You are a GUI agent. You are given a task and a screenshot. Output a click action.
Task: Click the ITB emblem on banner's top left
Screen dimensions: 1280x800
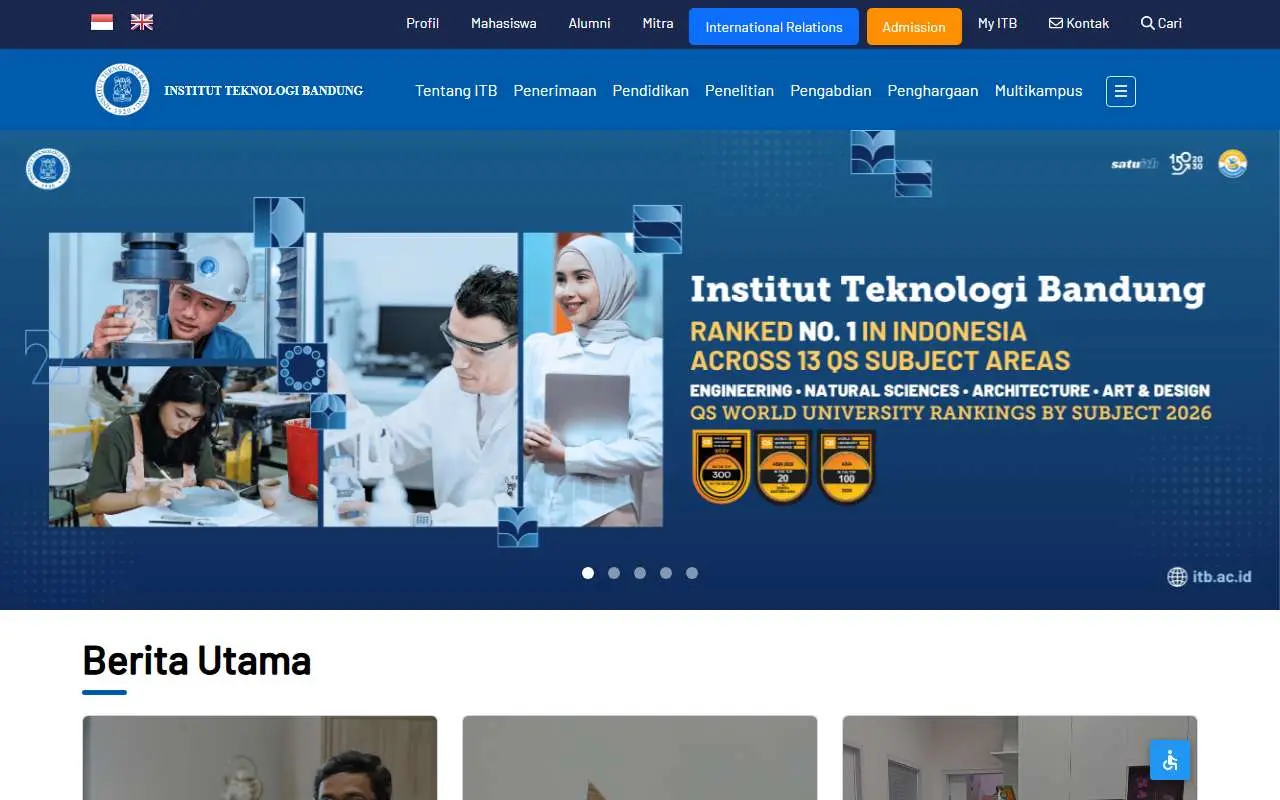(48, 169)
